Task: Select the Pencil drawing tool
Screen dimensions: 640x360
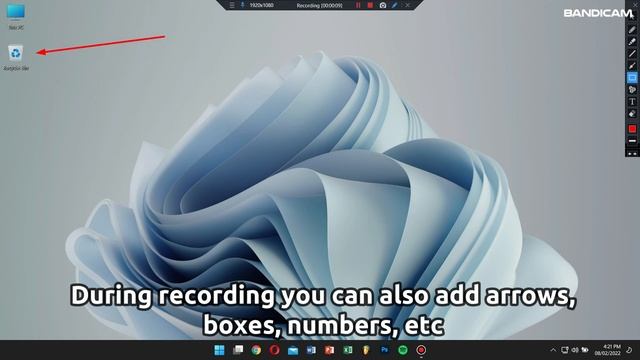Action: (632, 30)
